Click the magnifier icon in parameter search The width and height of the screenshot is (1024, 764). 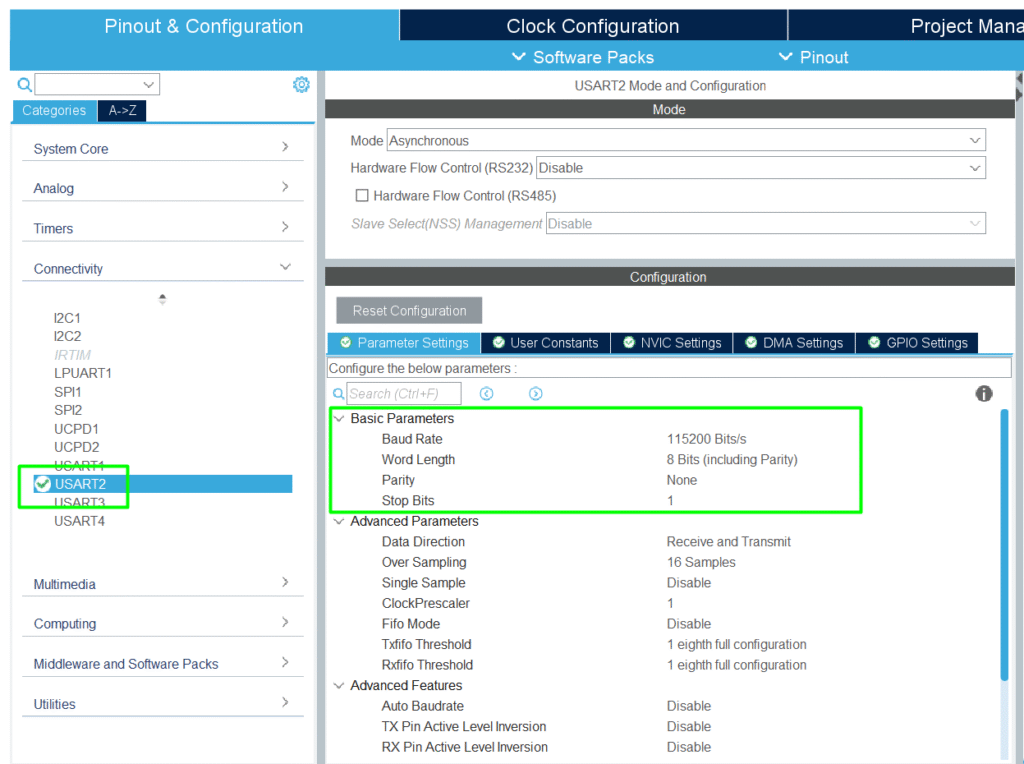338,394
